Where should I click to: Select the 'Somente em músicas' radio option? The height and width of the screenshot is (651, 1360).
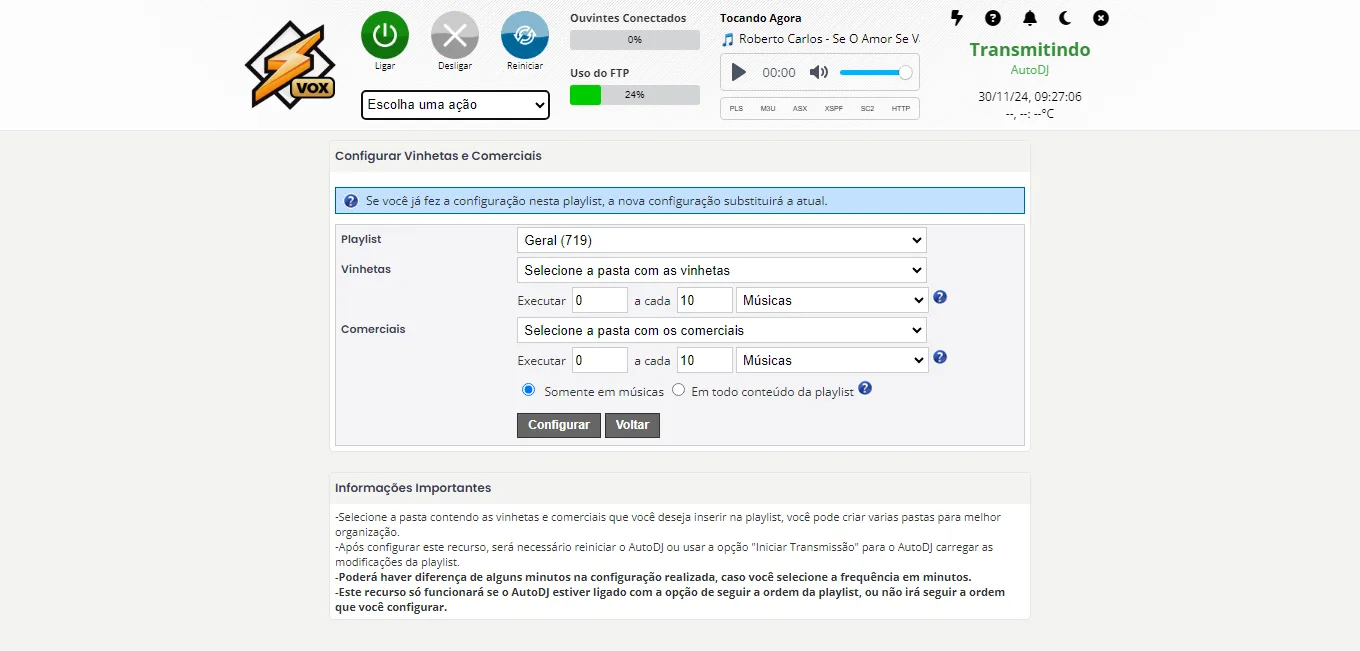(x=529, y=390)
